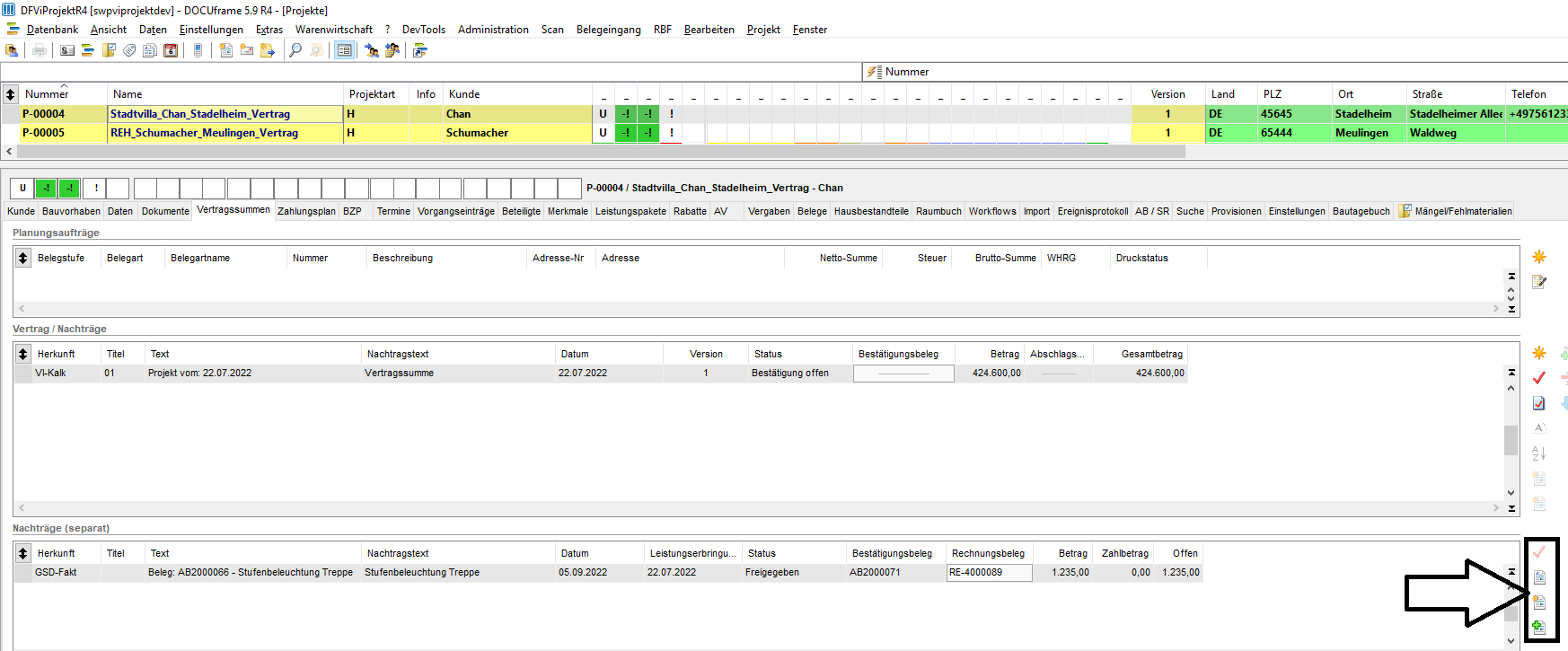Viewport: 1568px width, 651px height.
Task: Click green plus document icon beside Nachträge (separat)
Action: [1539, 627]
